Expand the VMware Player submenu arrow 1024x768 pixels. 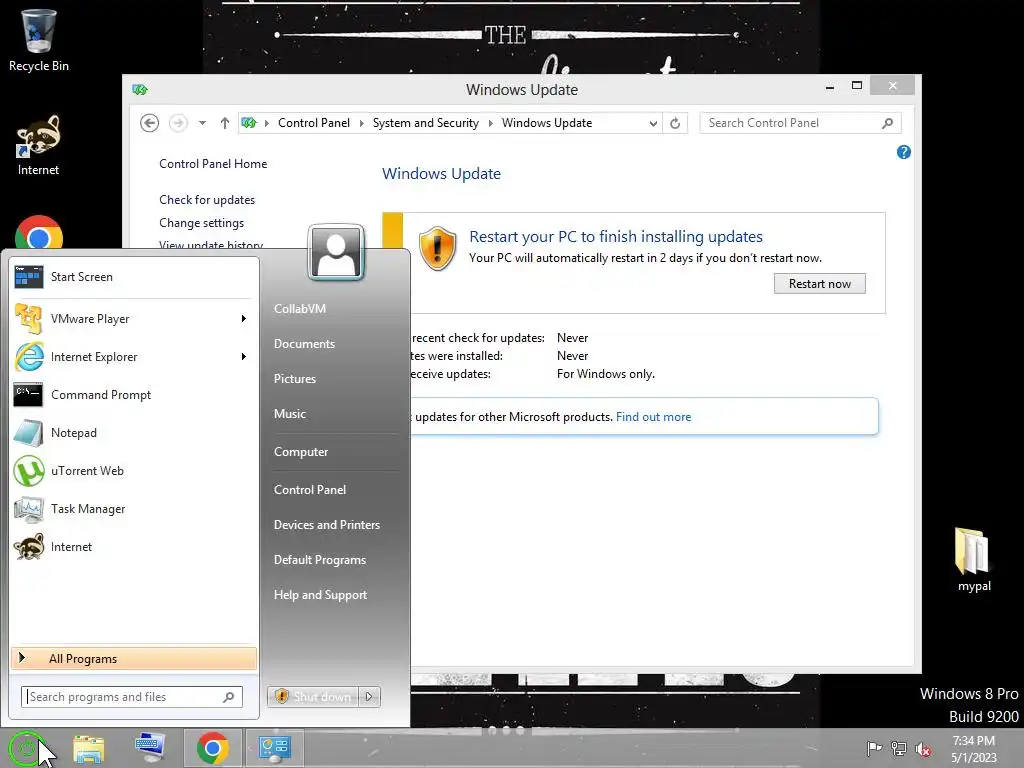pos(244,319)
